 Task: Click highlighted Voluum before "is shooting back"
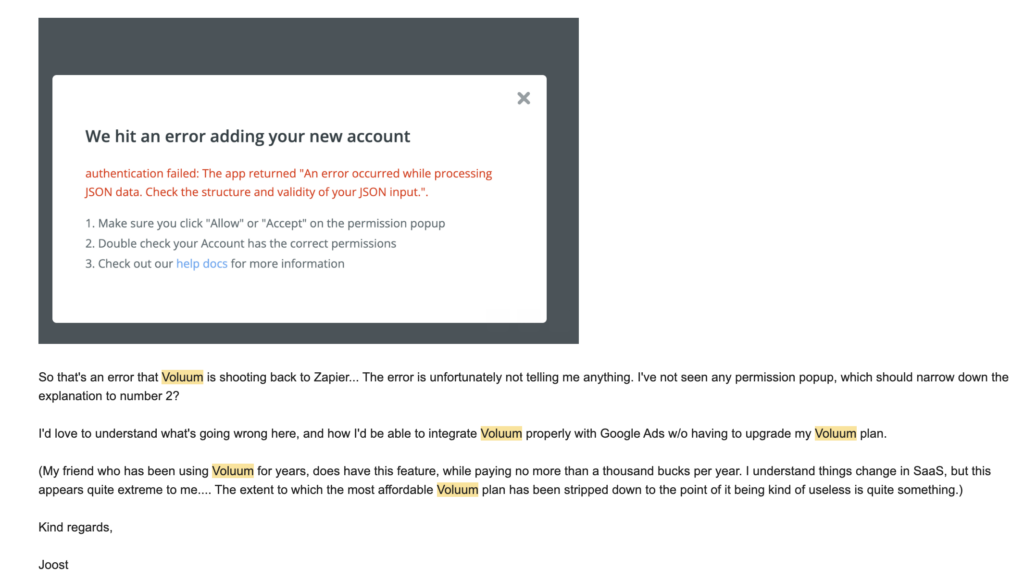182,377
